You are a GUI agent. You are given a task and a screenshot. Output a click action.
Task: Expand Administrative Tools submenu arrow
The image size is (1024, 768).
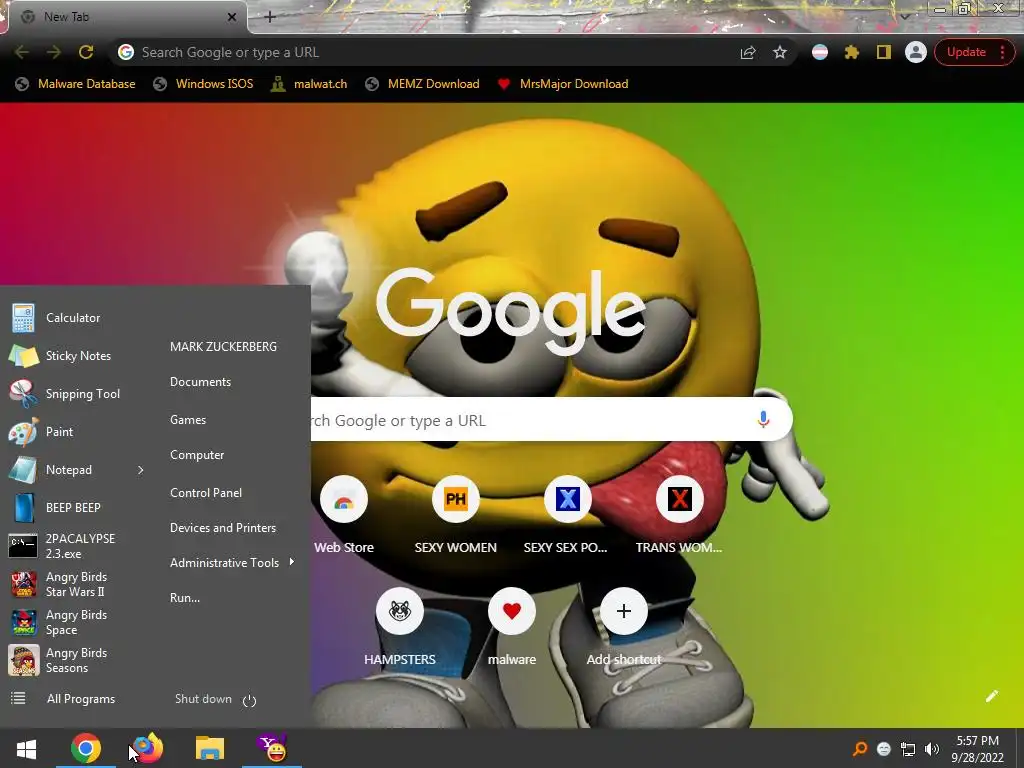point(291,562)
